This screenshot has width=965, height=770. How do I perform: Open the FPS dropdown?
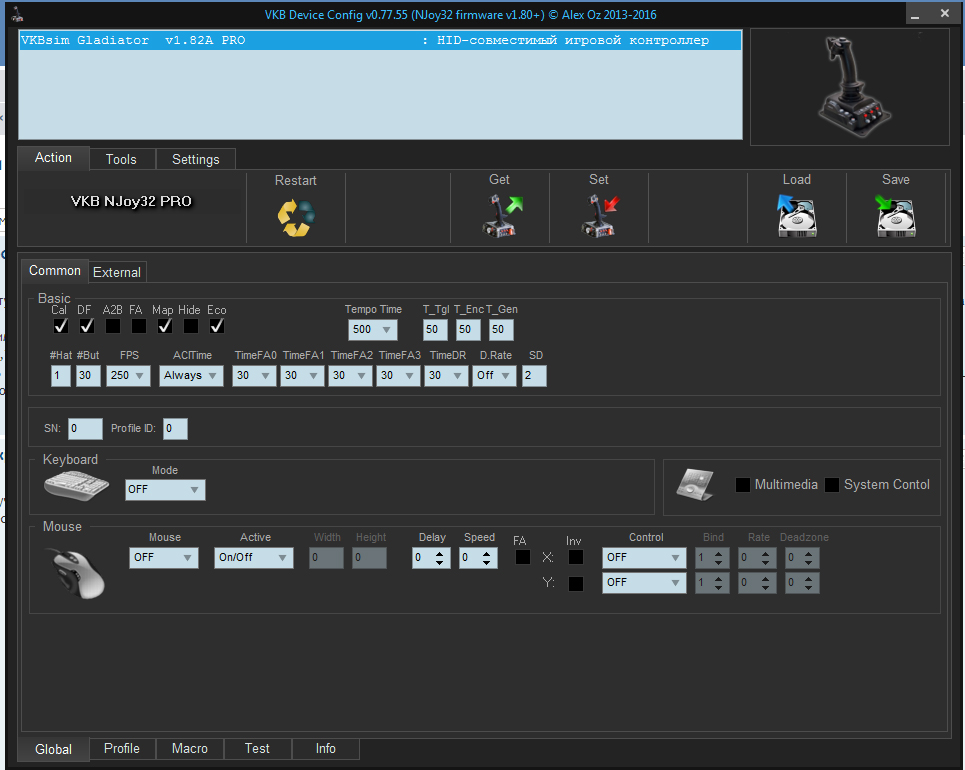point(128,375)
